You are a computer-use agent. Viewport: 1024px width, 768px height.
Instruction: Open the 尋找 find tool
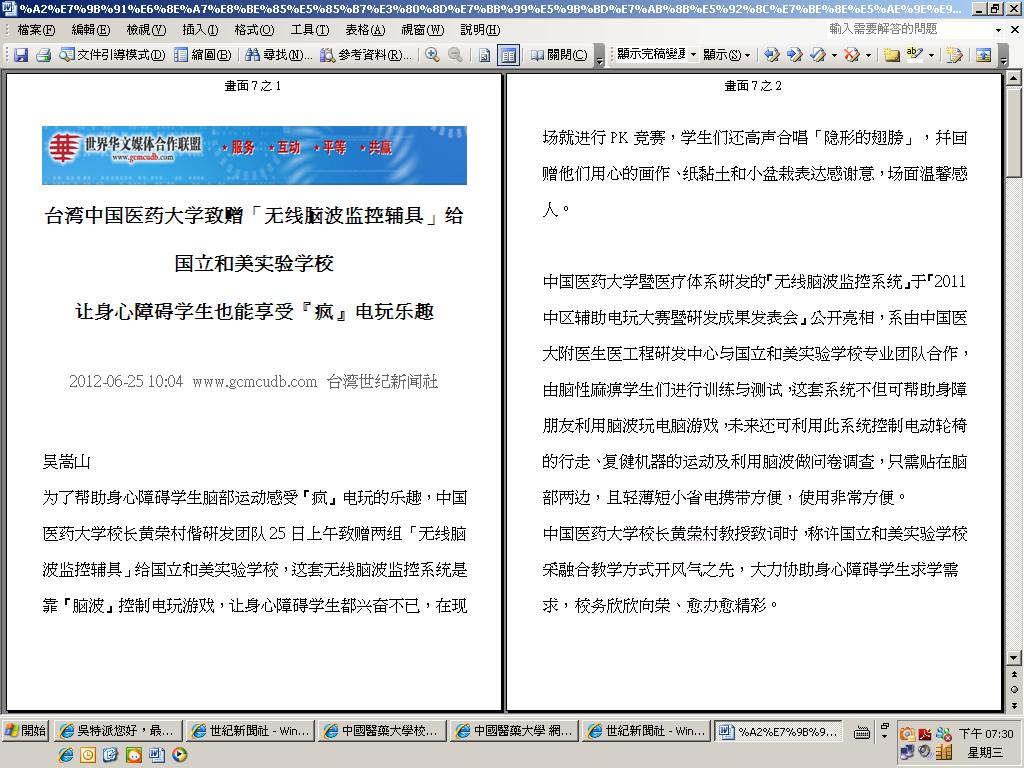[x=279, y=55]
